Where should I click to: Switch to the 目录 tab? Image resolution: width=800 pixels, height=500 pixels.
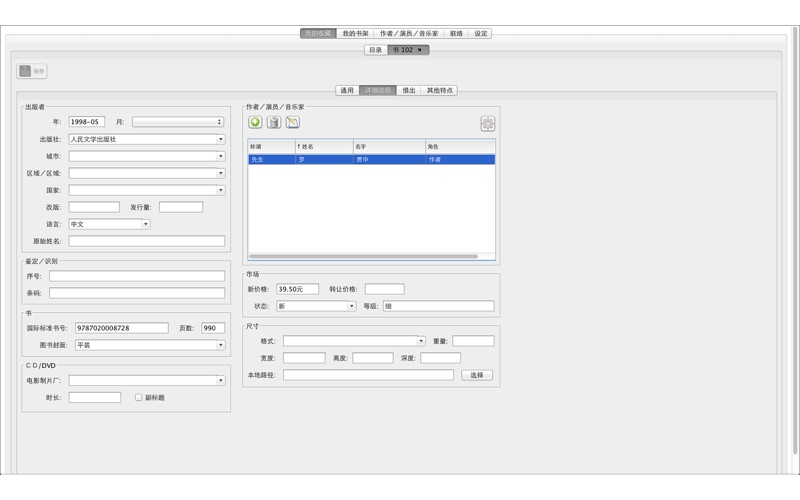(376, 50)
